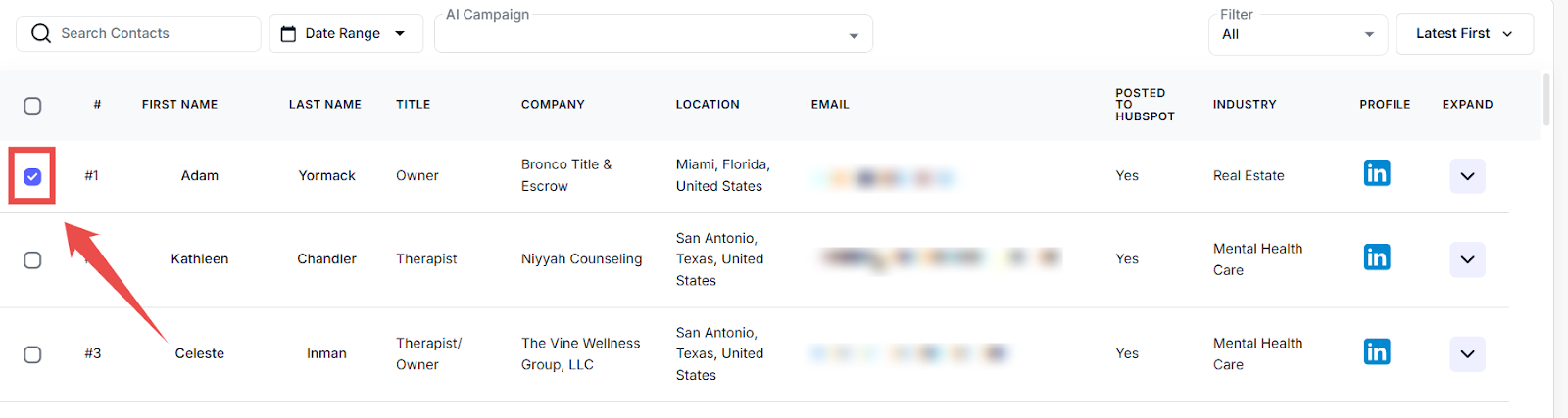This screenshot has height=418, width=1568.
Task: Select Celeste Inman's row checkbox
Action: coord(32,354)
